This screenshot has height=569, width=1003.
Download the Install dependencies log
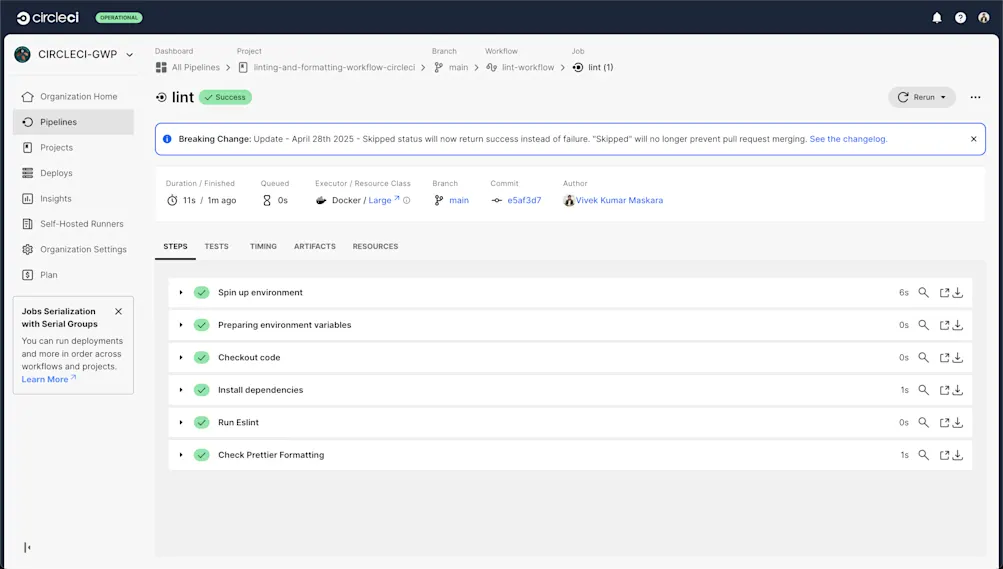coord(958,390)
